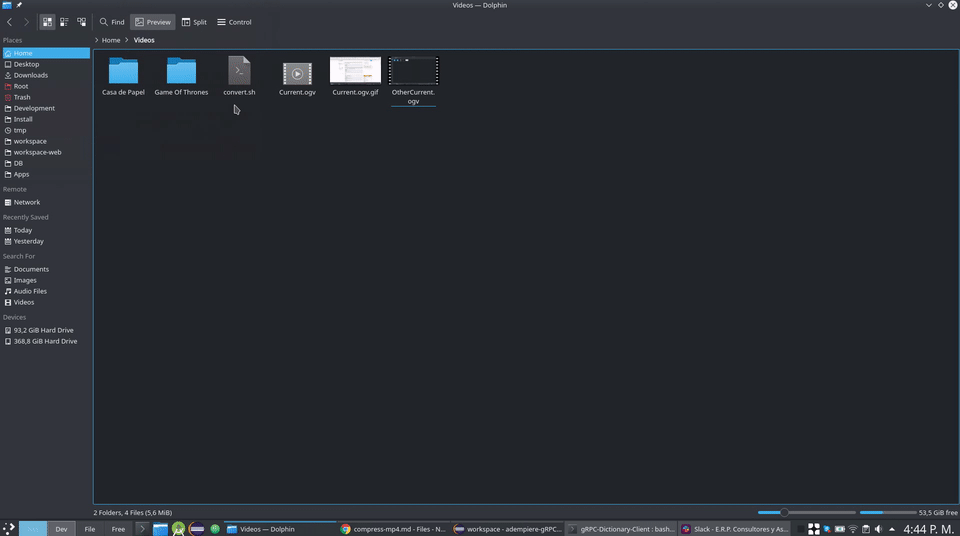Switch to icons view mode
The image size is (960, 536).
tap(47, 22)
